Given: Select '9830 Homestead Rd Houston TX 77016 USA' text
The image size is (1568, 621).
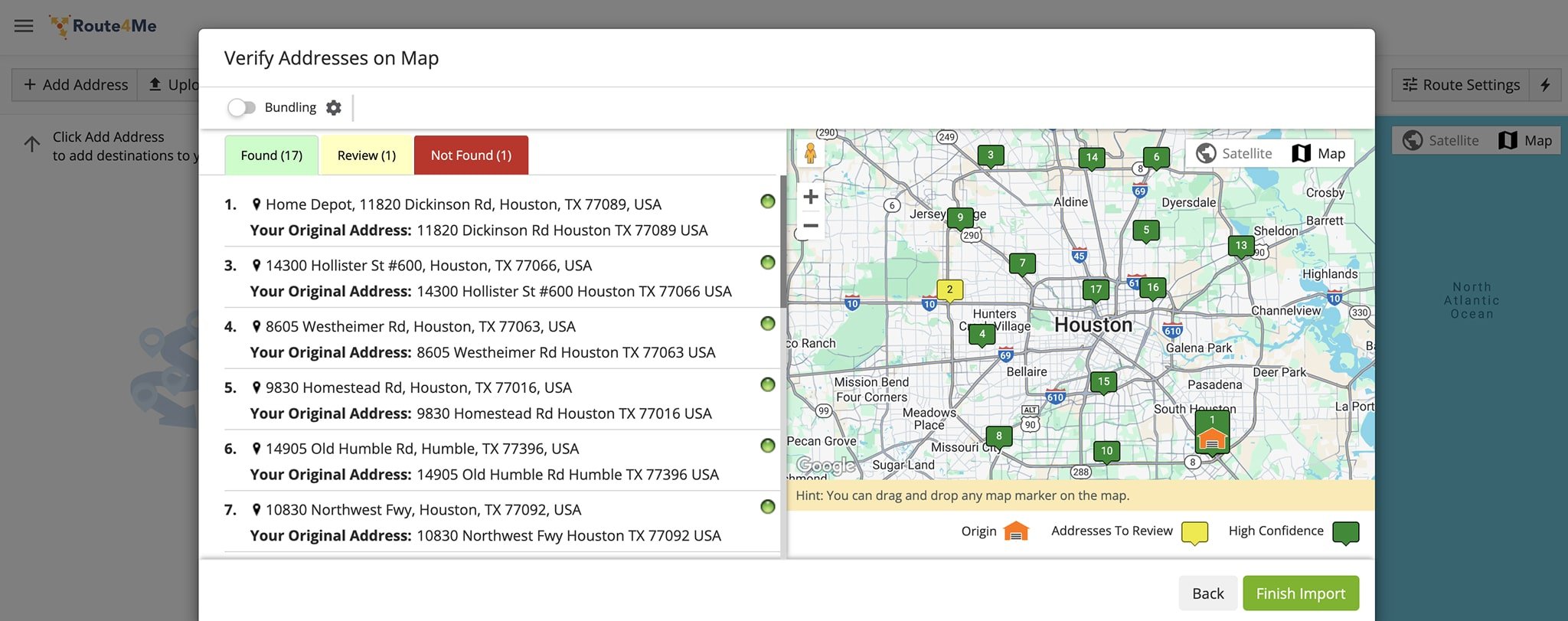Looking at the screenshot, I should pos(564,413).
